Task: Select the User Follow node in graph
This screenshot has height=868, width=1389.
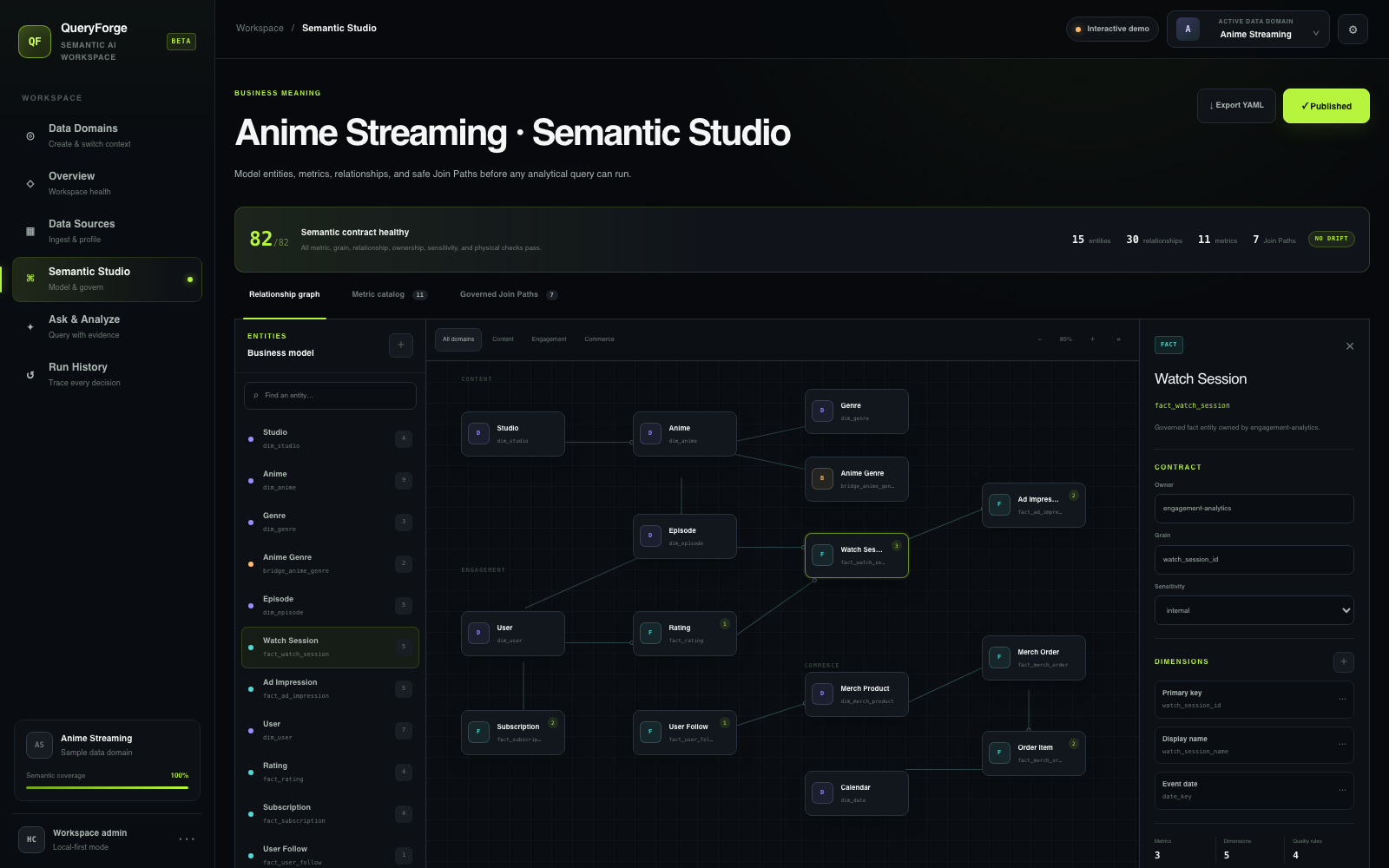Action: click(685, 733)
